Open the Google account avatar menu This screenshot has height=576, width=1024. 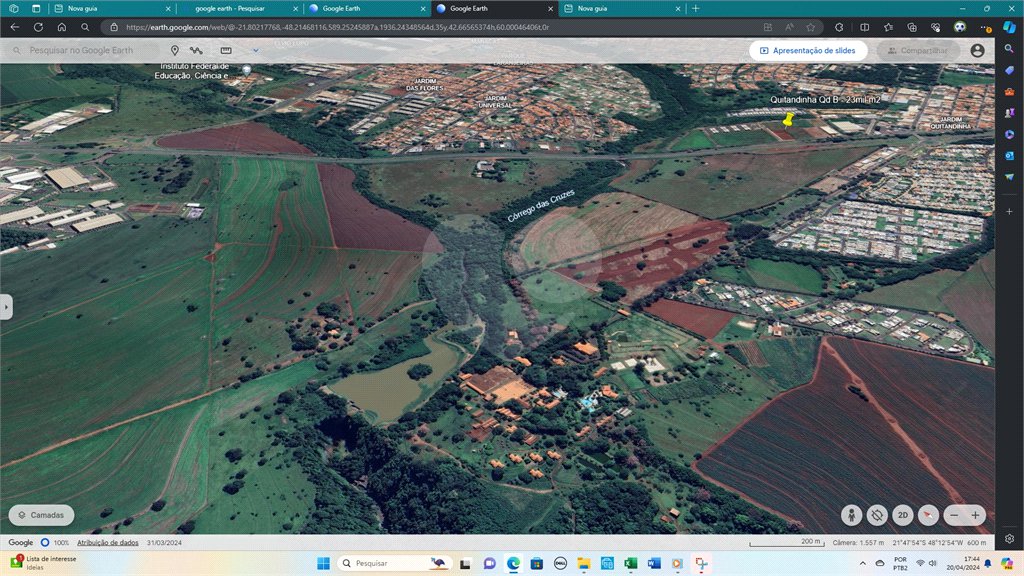point(977,50)
